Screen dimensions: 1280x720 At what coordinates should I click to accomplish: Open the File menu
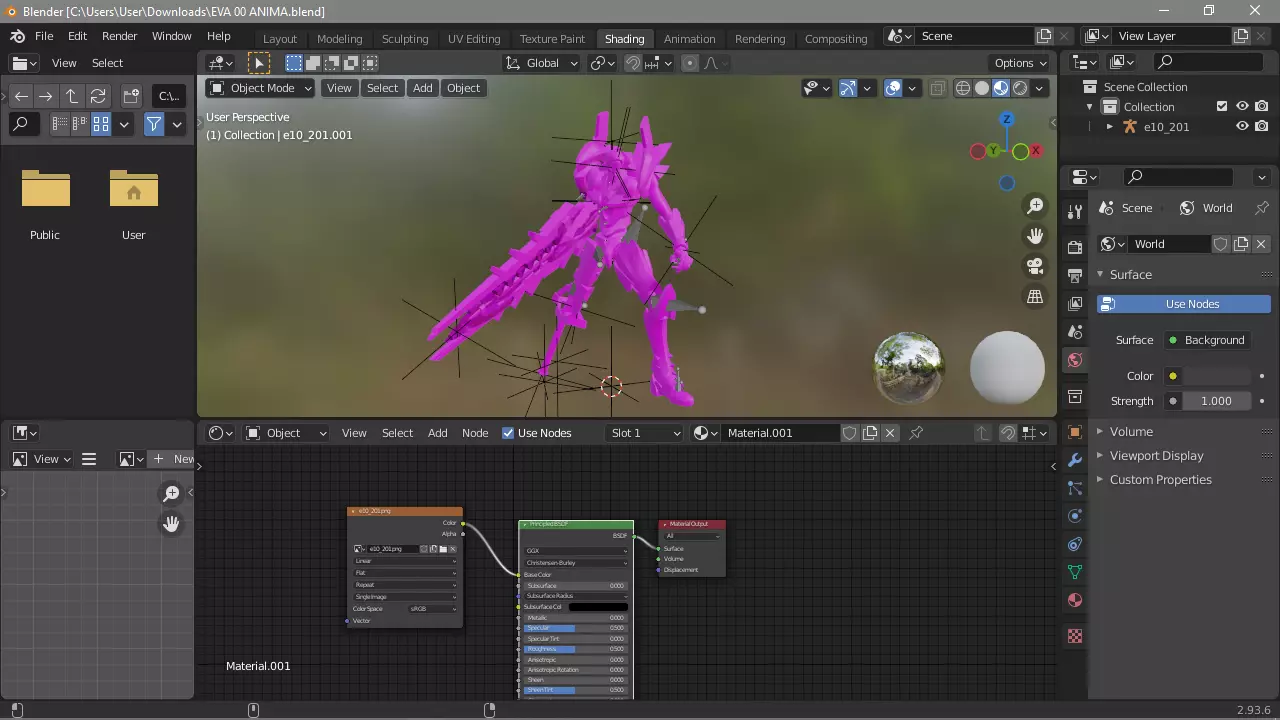44,36
